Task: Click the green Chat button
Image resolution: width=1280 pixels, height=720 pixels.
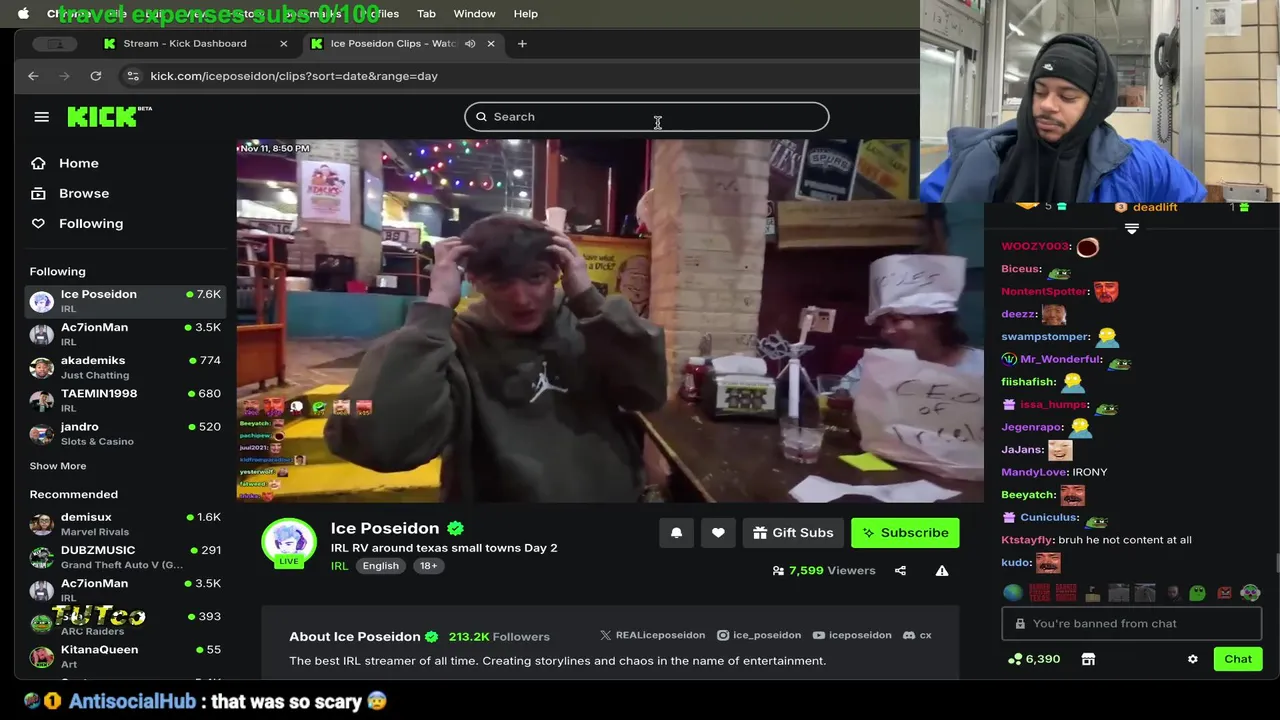Action: click(x=1238, y=659)
